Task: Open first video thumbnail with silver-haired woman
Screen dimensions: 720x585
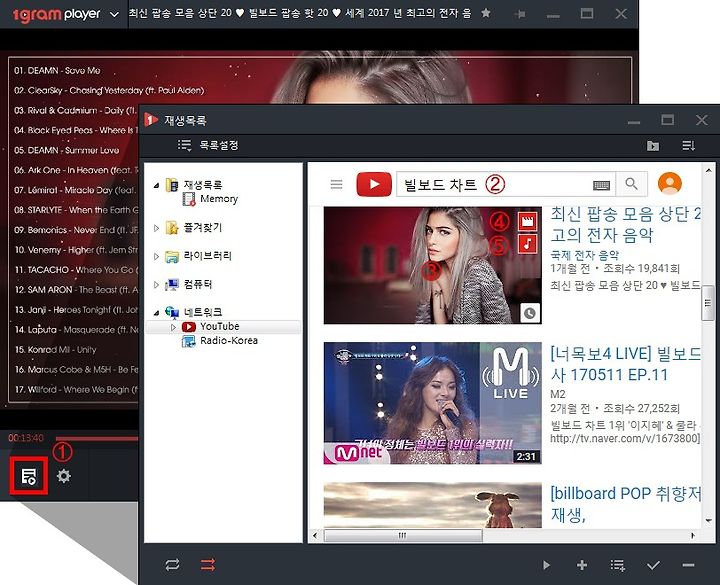Action: point(432,265)
